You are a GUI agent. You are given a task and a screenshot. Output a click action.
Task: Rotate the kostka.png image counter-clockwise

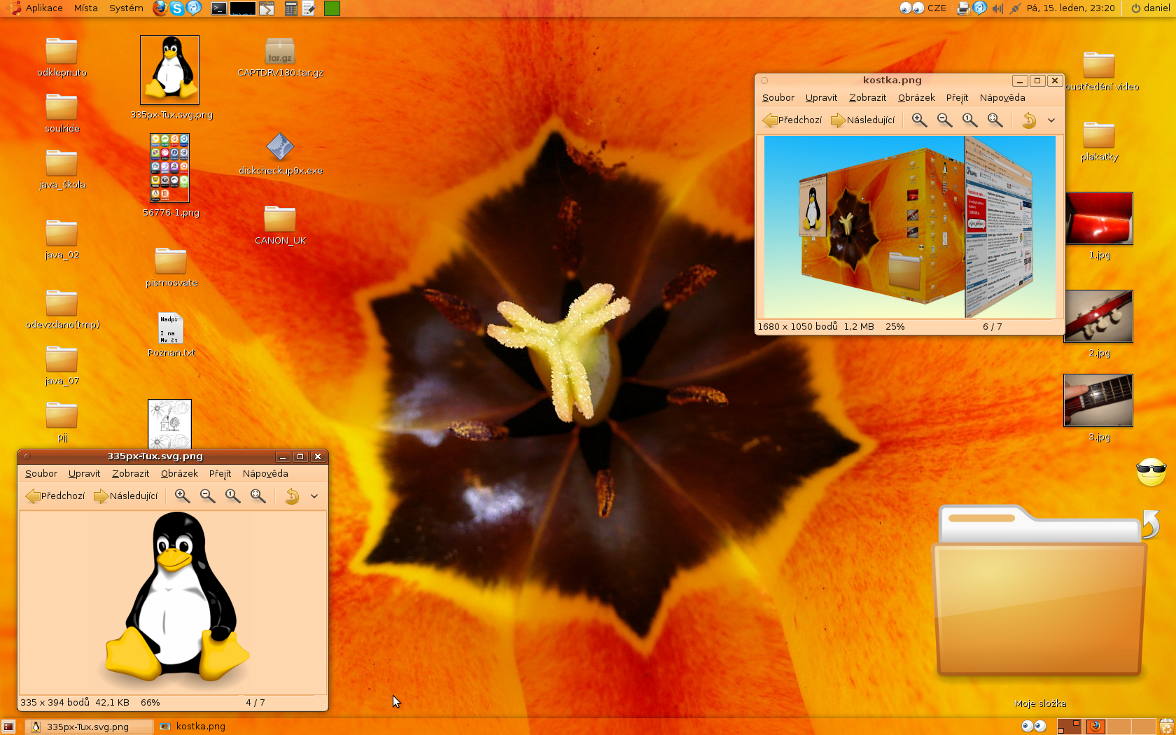[x=1029, y=120]
